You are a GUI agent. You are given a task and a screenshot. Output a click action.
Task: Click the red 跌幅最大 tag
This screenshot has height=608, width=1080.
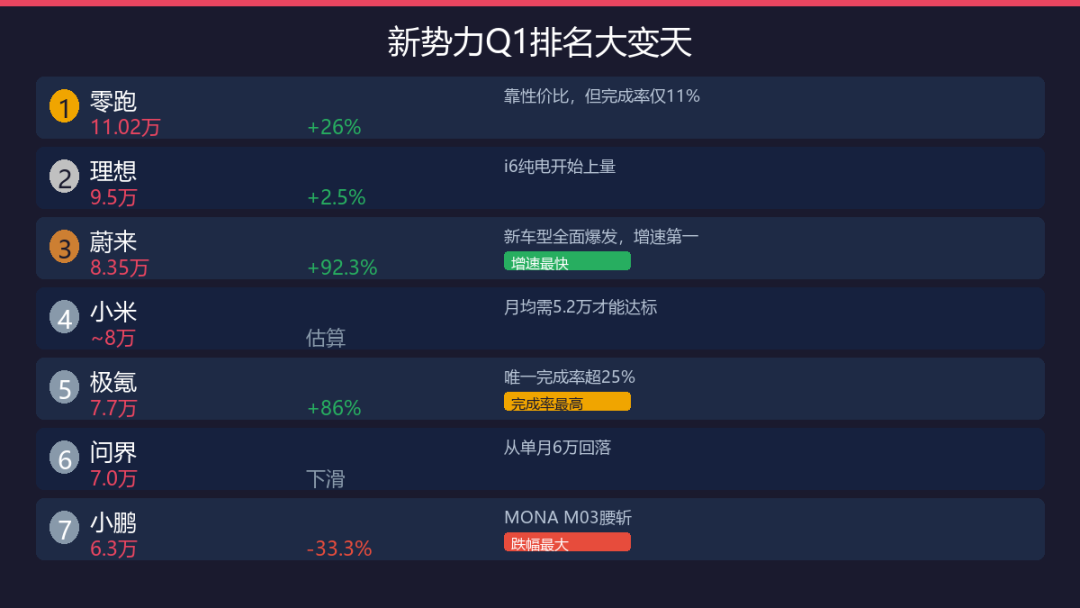[x=567, y=543]
